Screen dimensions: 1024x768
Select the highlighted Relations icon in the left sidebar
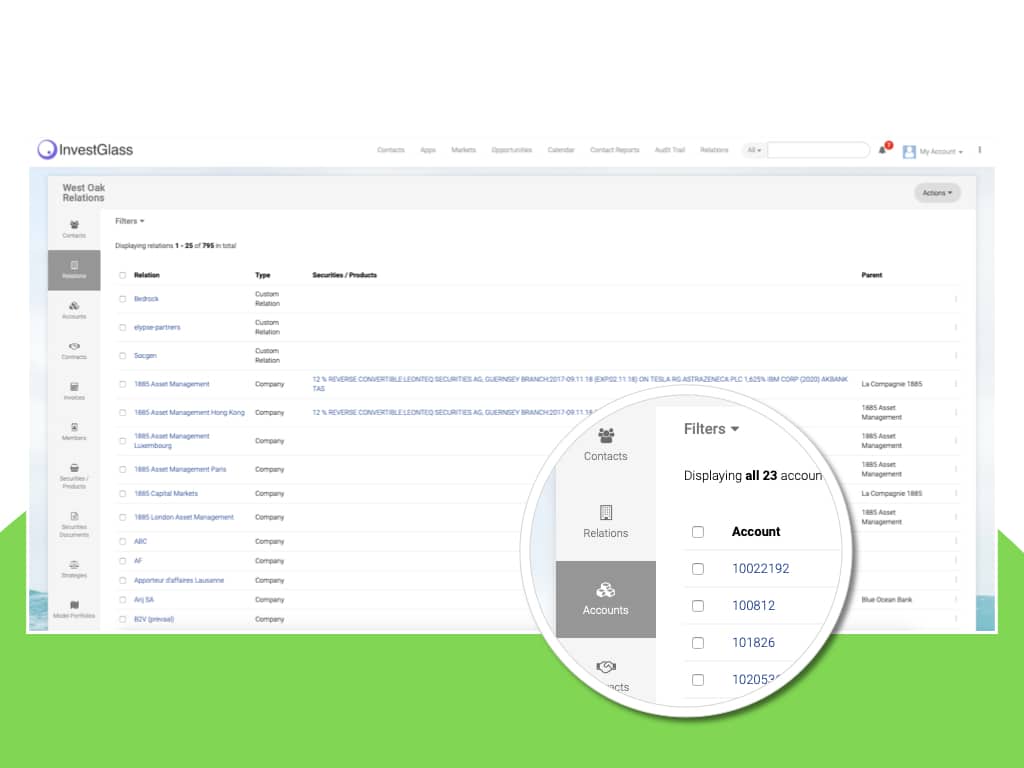(74, 270)
